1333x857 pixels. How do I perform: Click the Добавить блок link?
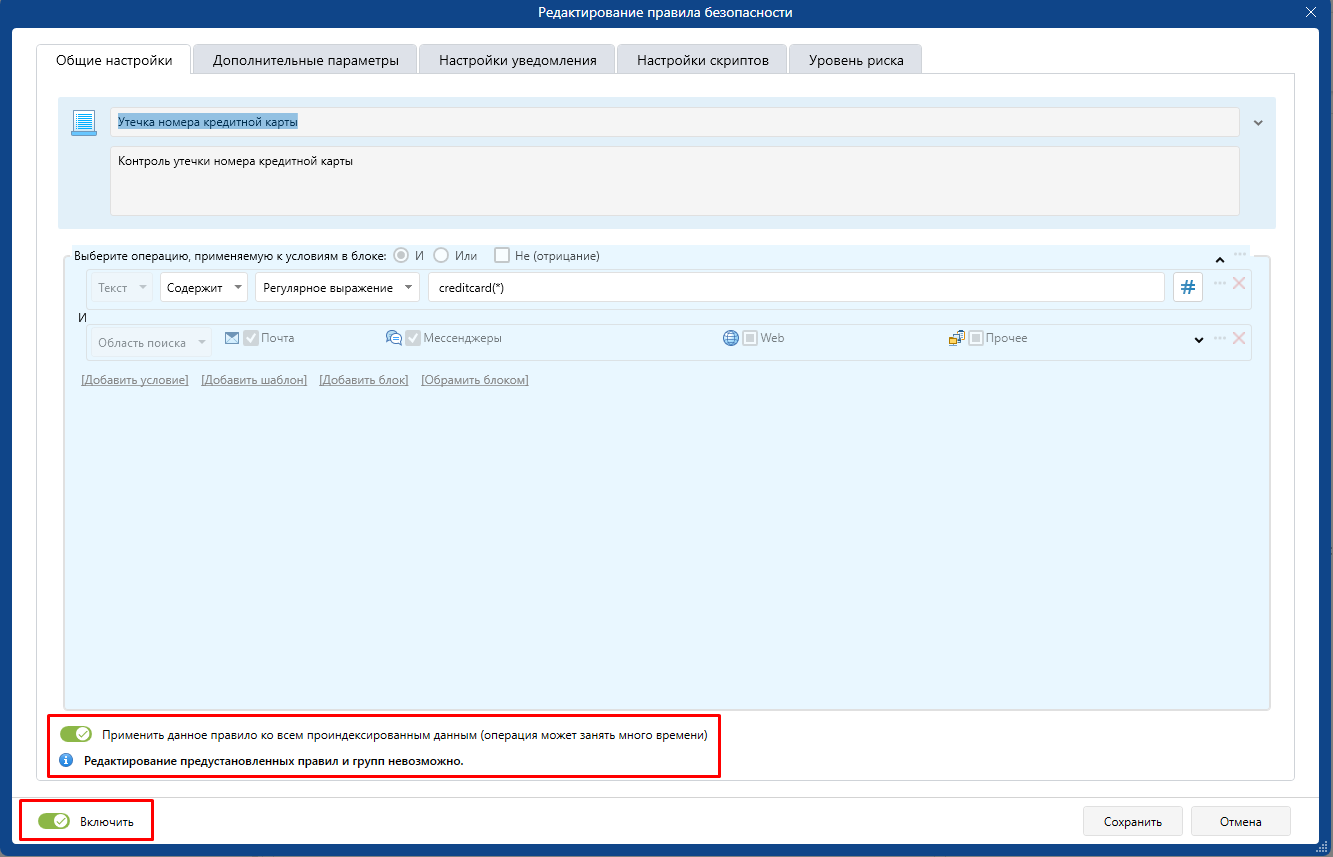pos(364,380)
